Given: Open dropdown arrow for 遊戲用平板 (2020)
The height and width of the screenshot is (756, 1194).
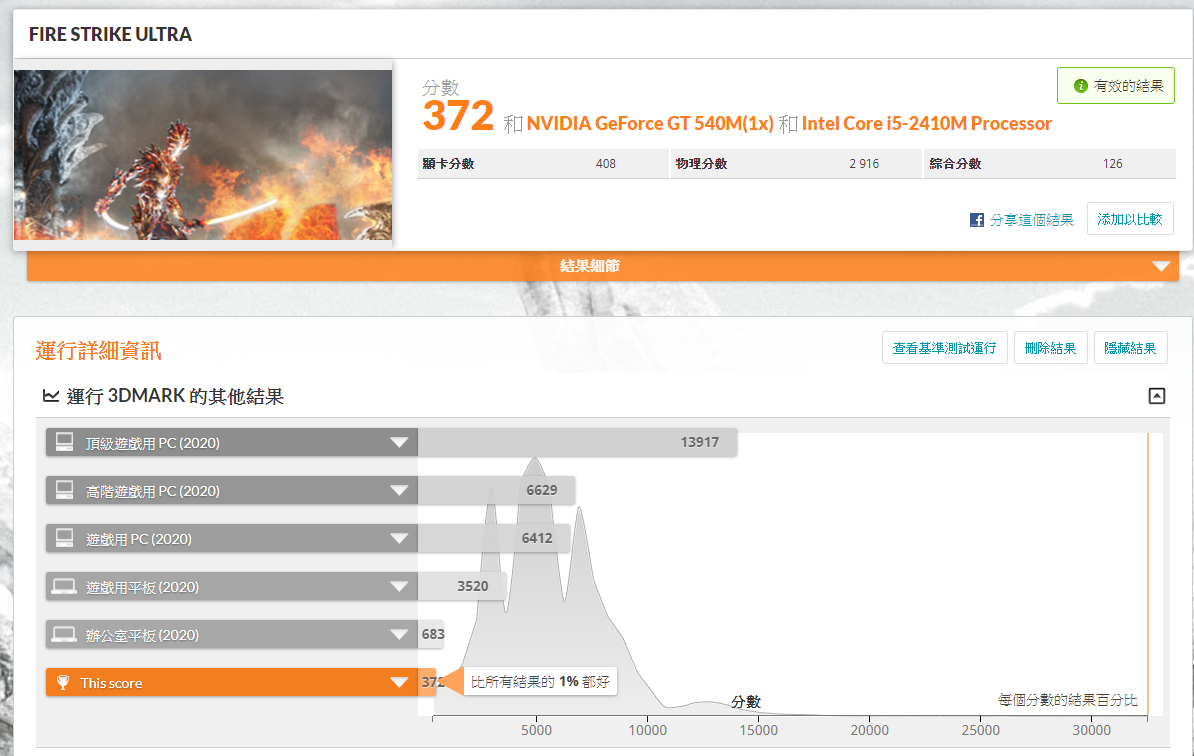Looking at the screenshot, I should [x=399, y=586].
